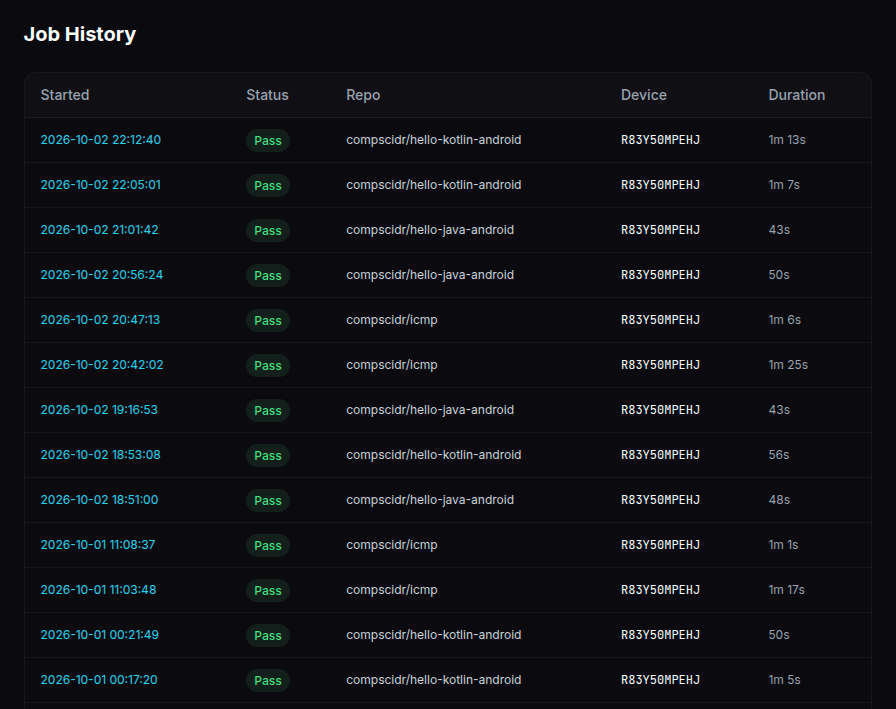The image size is (896, 709).
Task: Open job started 2026-10-01 11:08:37
Action: (x=98, y=545)
